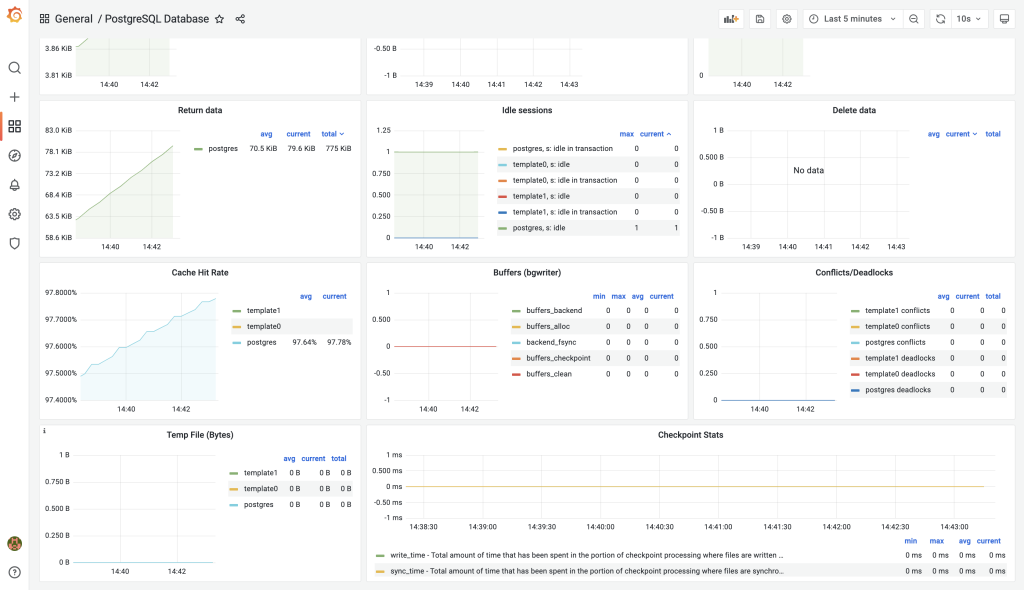
Task: Open the Server Admin shield icon
Action: point(14,243)
